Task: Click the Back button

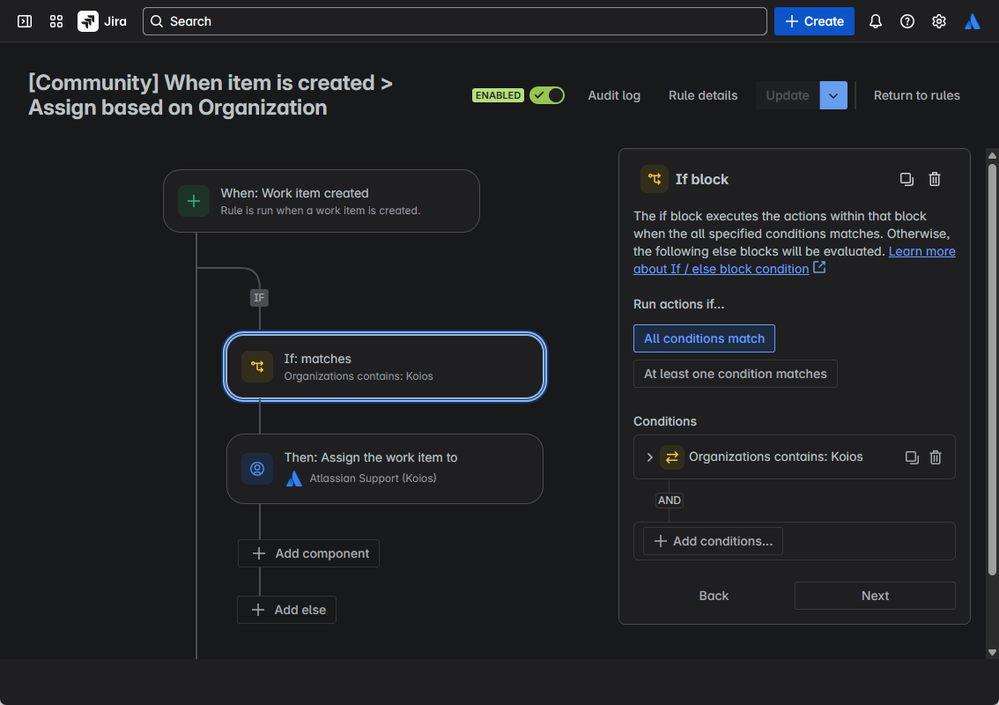Action: click(714, 596)
